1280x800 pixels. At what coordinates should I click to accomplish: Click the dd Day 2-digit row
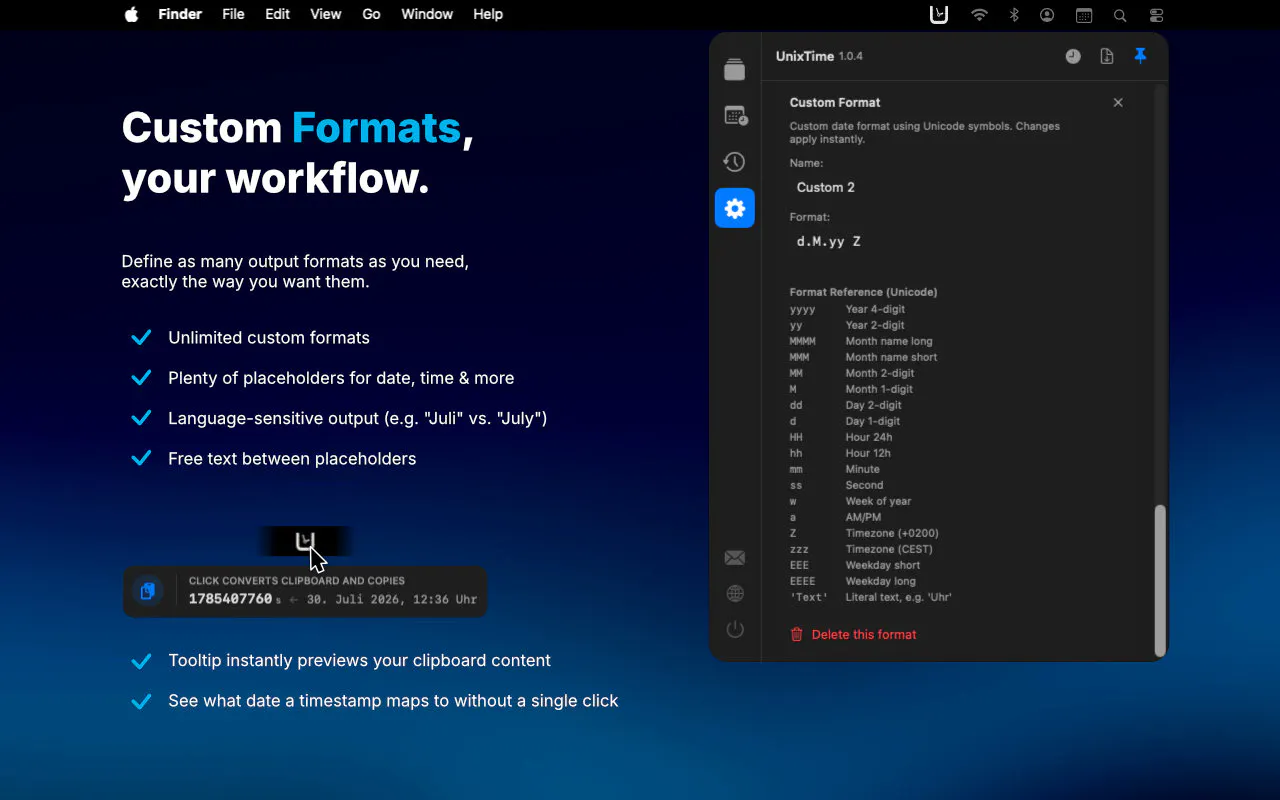[x=845, y=405]
